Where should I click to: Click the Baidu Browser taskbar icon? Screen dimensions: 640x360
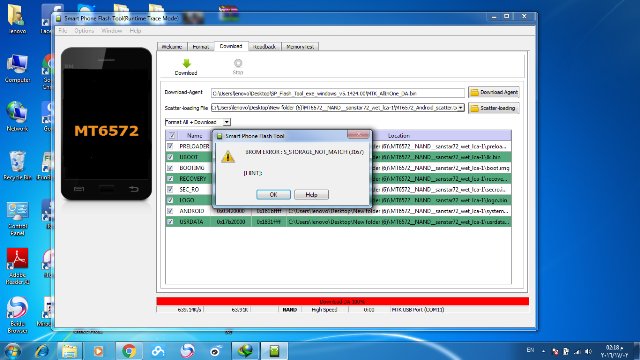187,351
